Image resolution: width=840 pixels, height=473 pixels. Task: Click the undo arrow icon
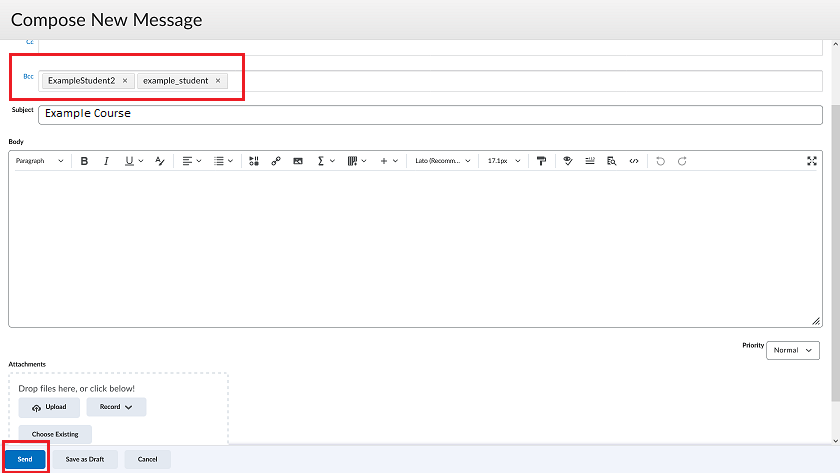[x=660, y=161]
